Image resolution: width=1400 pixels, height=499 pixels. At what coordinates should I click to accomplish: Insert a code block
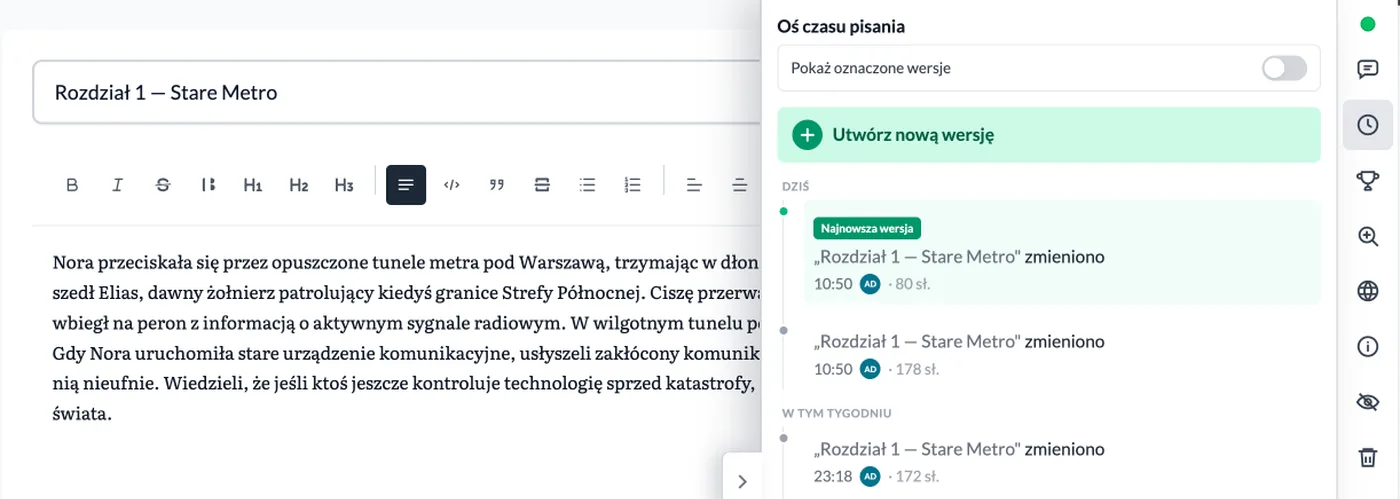452,185
